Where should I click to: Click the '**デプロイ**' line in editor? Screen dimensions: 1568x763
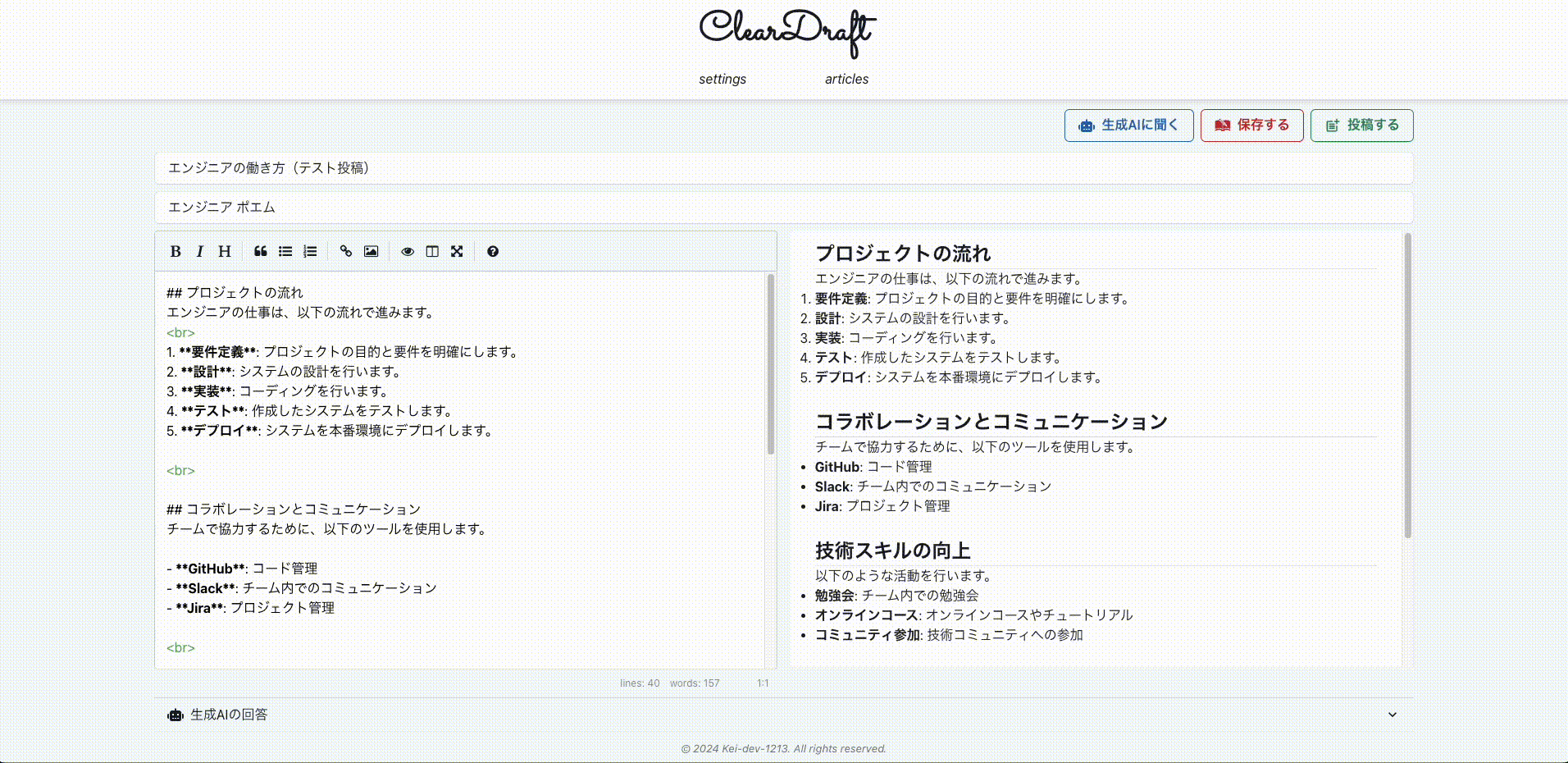coord(330,431)
